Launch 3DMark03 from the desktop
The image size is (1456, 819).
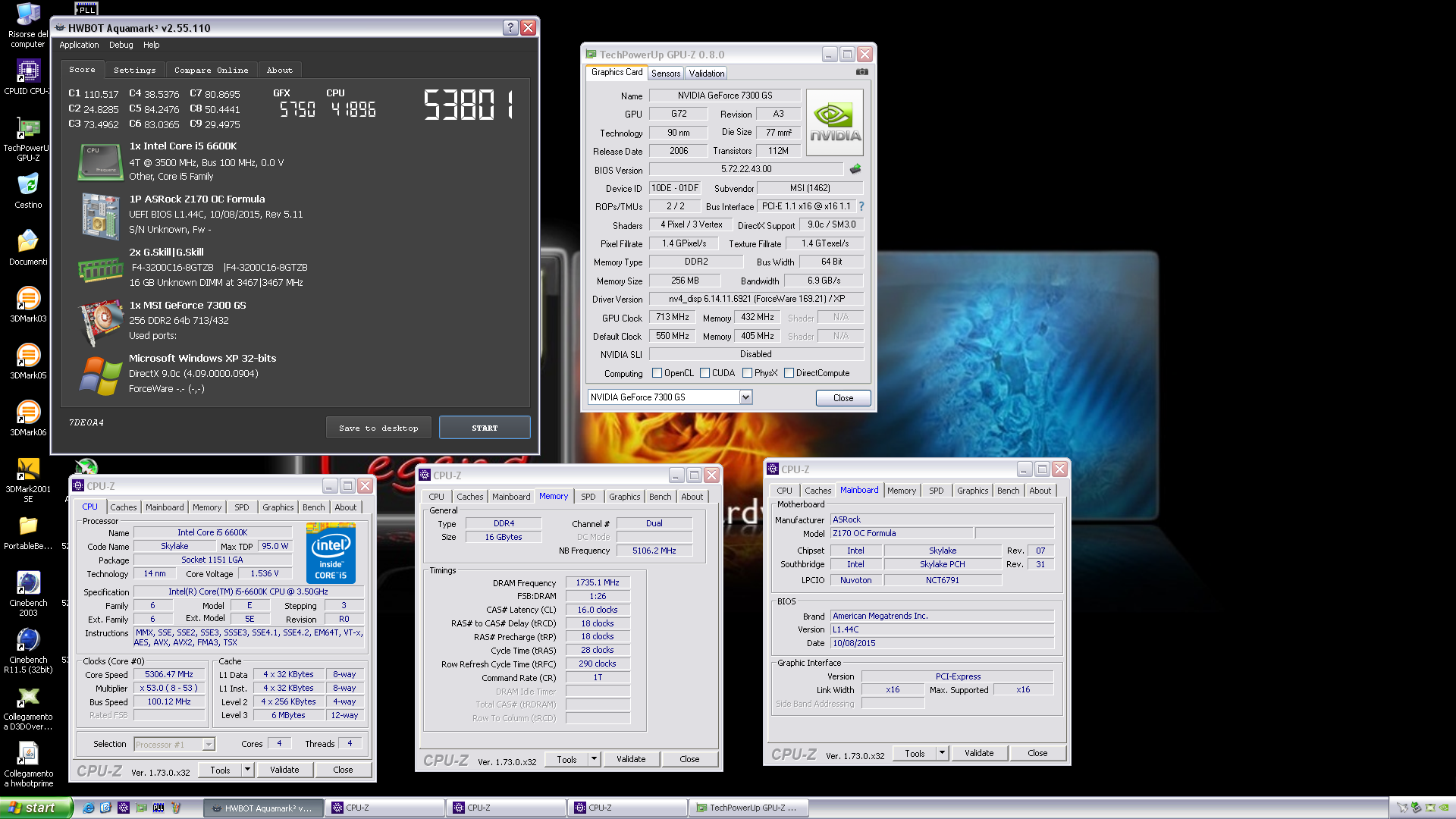coord(28,305)
